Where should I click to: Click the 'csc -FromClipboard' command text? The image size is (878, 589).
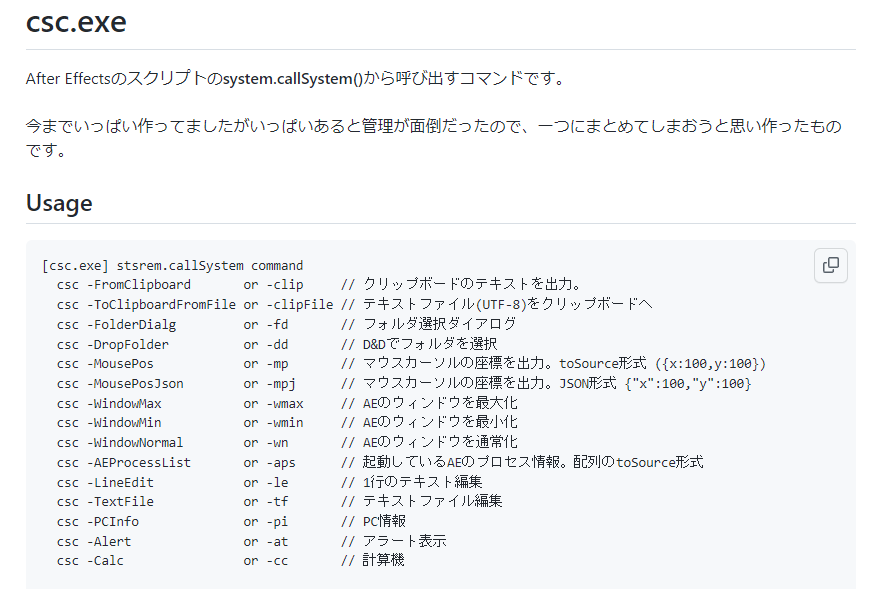pyautogui.click(x=124, y=285)
